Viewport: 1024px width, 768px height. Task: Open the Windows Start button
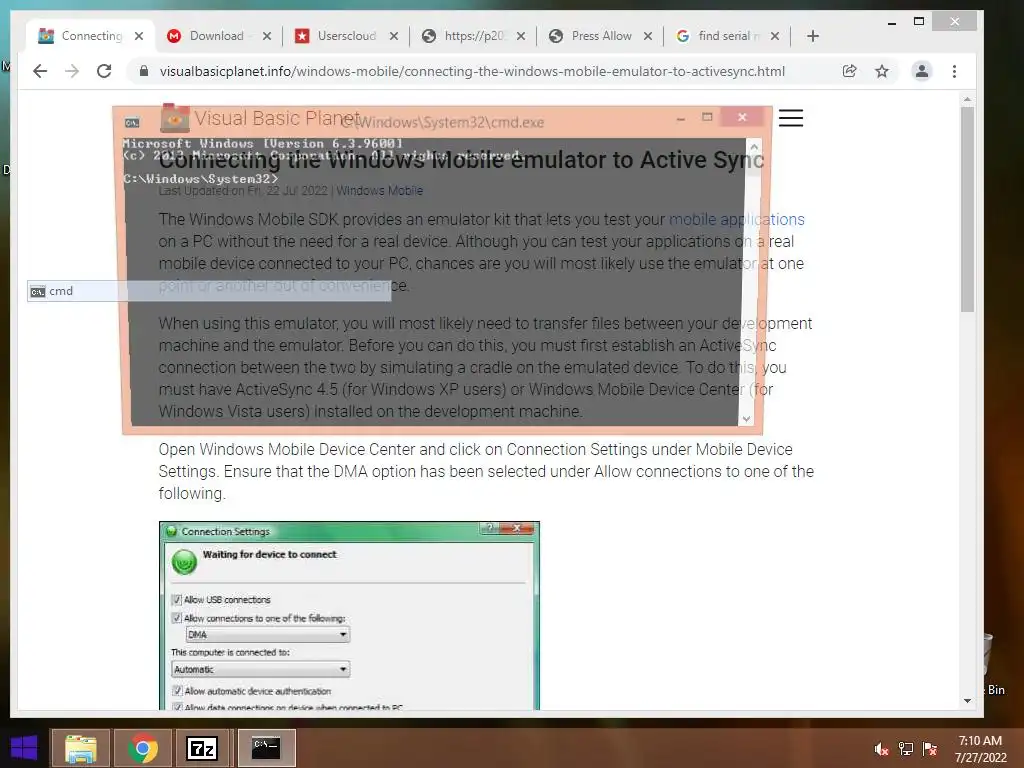coord(24,748)
